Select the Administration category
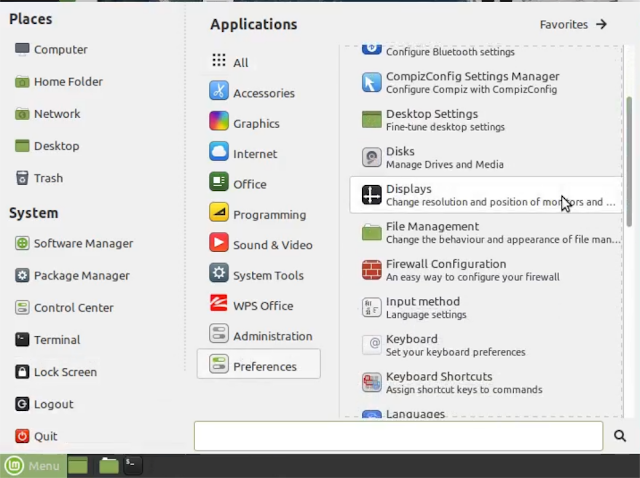 click(x=259, y=334)
